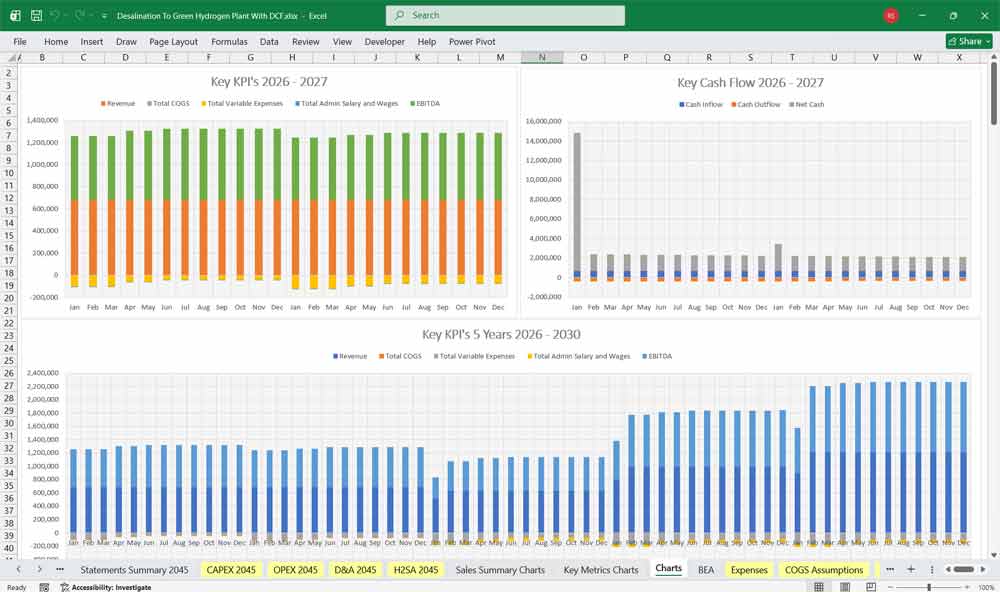Screen dimensions: 1000x592
Task: Undo the last action
Action: click(53, 15)
